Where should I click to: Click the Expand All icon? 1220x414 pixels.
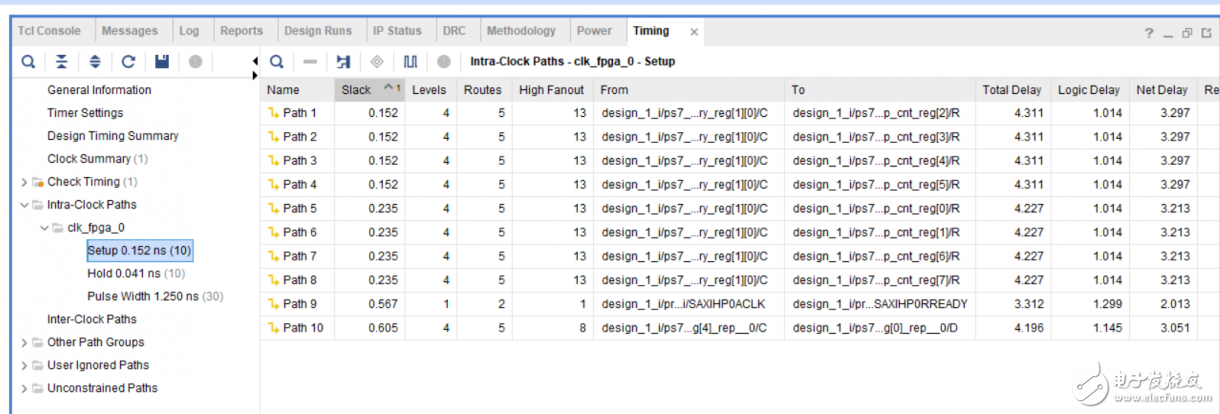95,62
